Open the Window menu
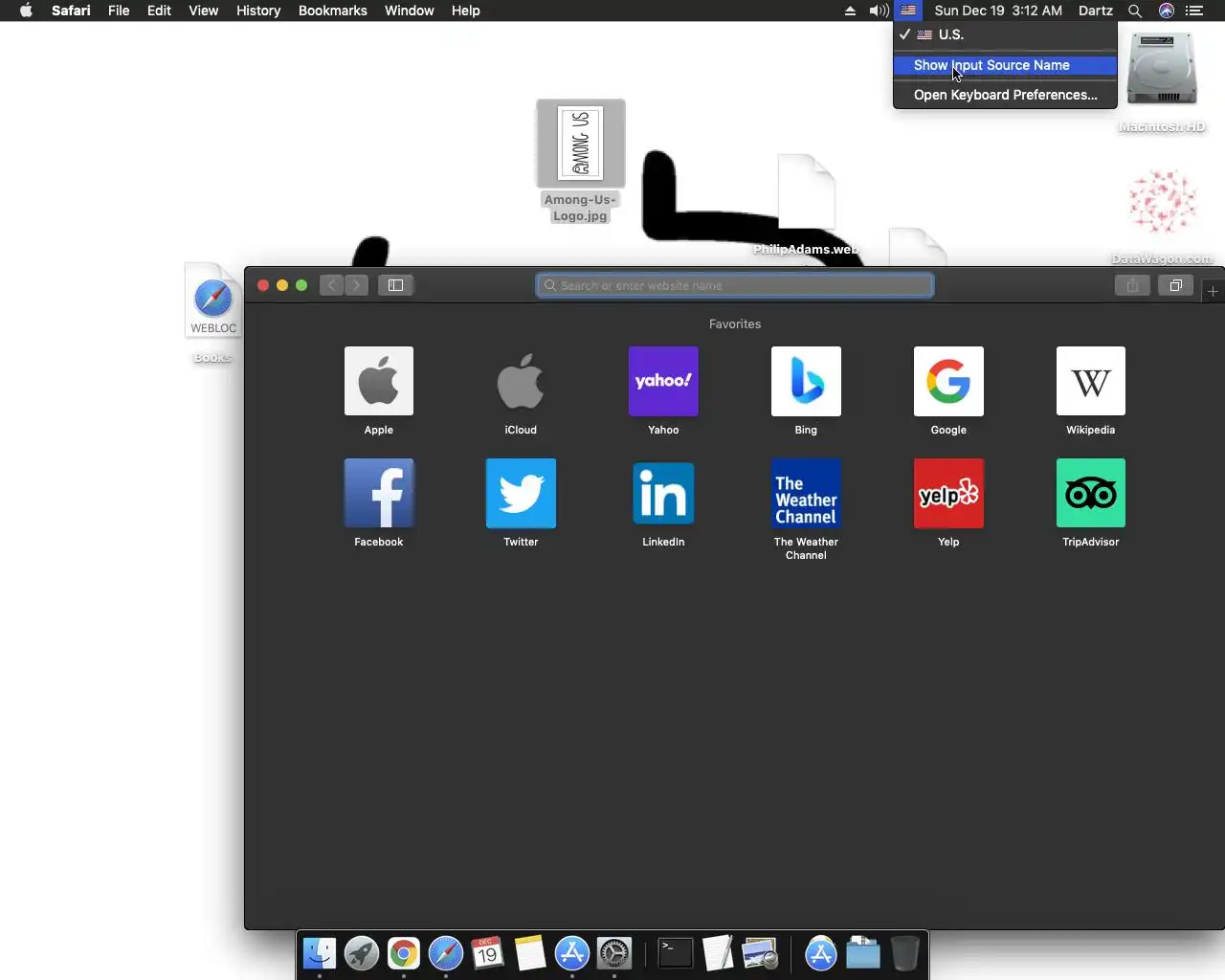The width and height of the screenshot is (1225, 980). (409, 11)
